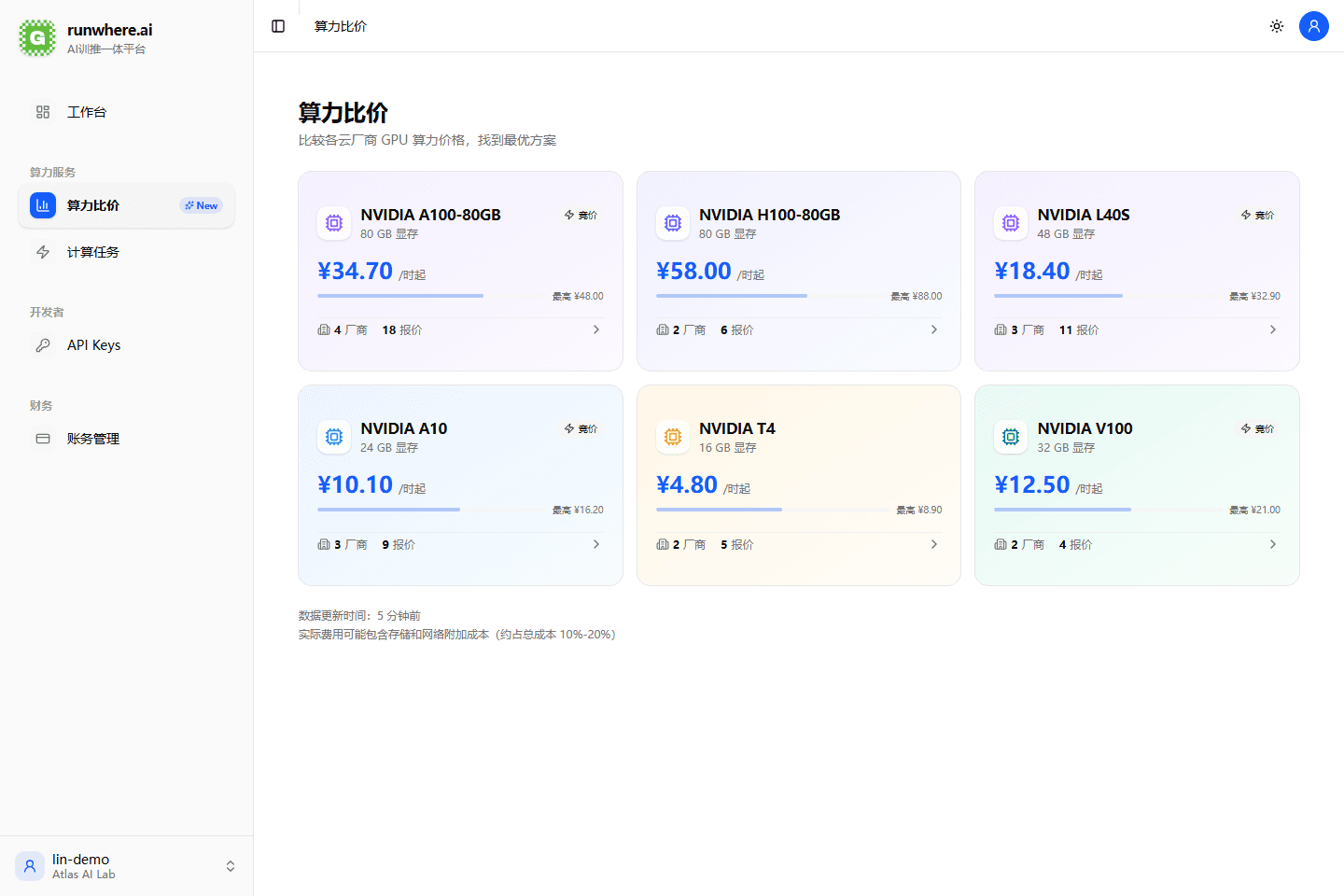
Task: Expand H100-80GB details chevron
Action: (934, 330)
